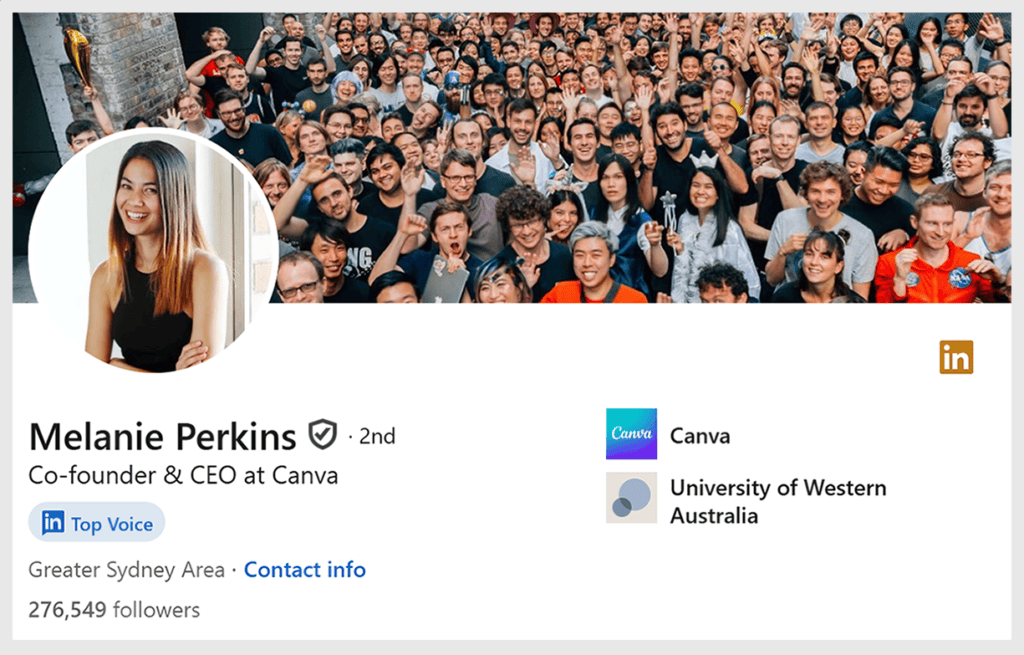Open Melanie Perkins' circular profile photo
Viewport: 1024px width, 655px height.
[153, 253]
